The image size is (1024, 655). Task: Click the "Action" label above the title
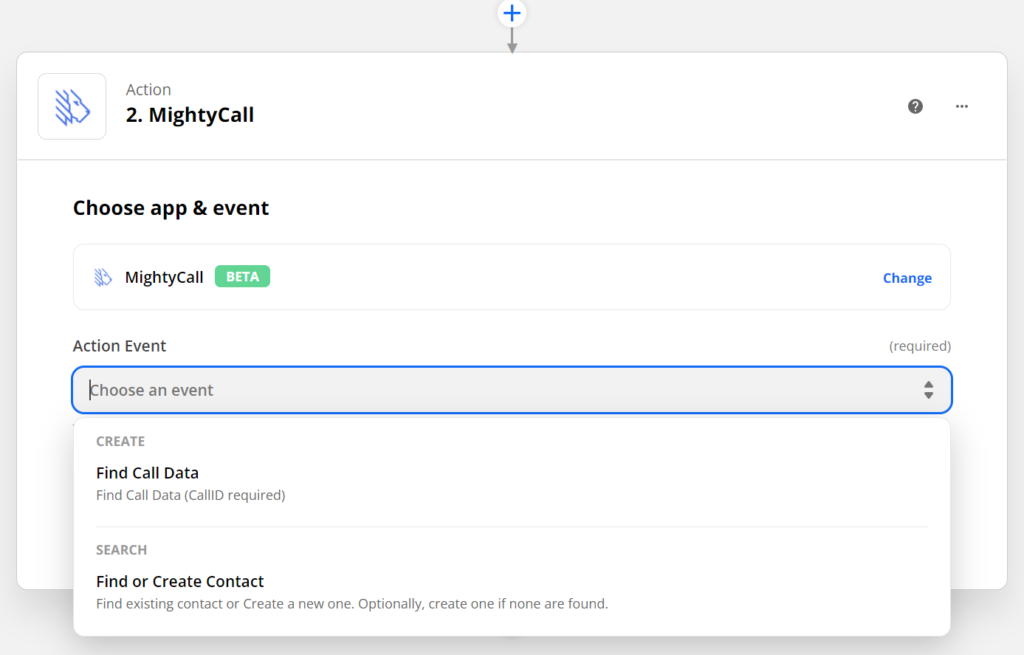(148, 89)
